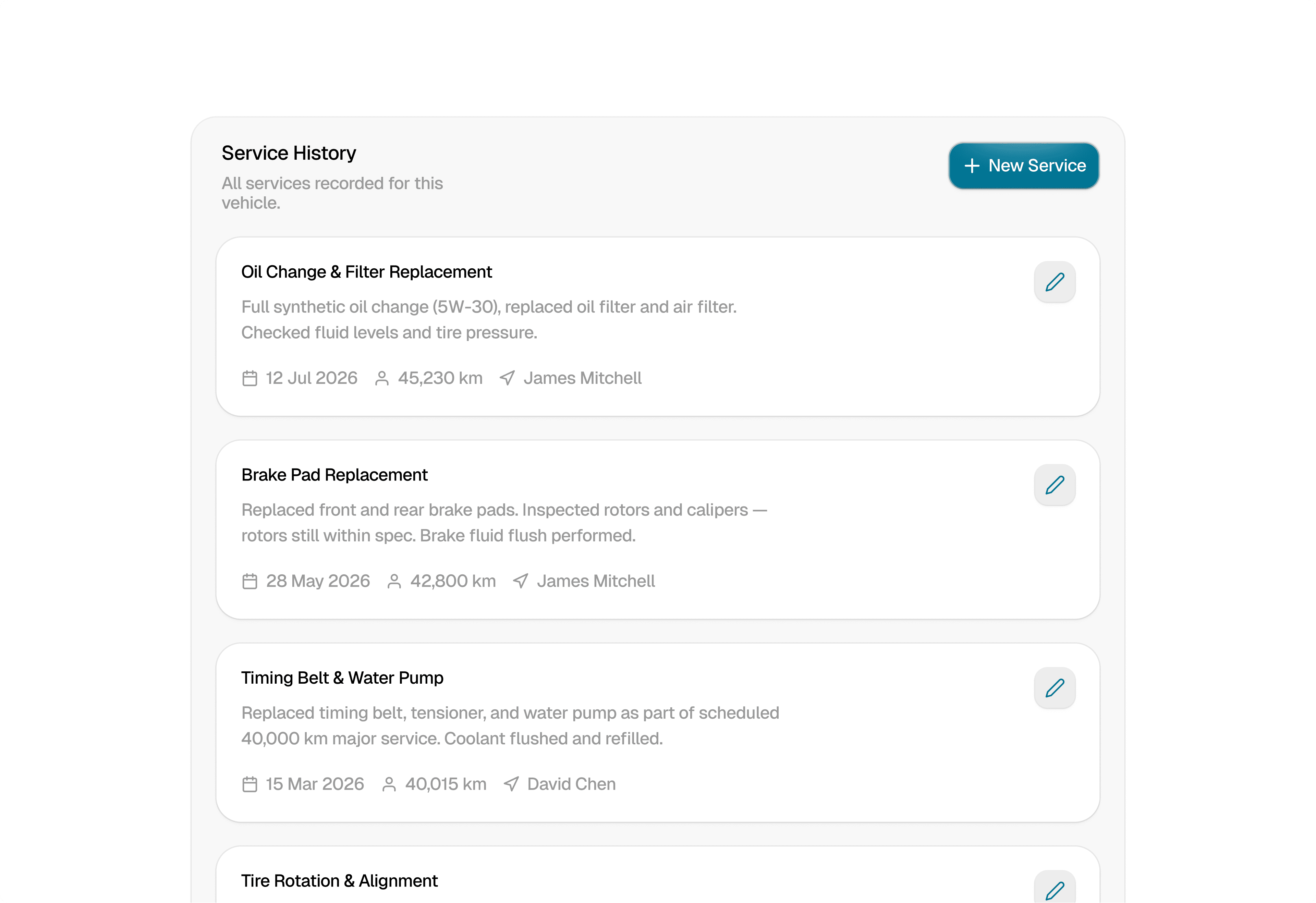Click the 45,230 km mileage value
Image resolution: width=1316 pixels, height=903 pixels.
(x=440, y=378)
